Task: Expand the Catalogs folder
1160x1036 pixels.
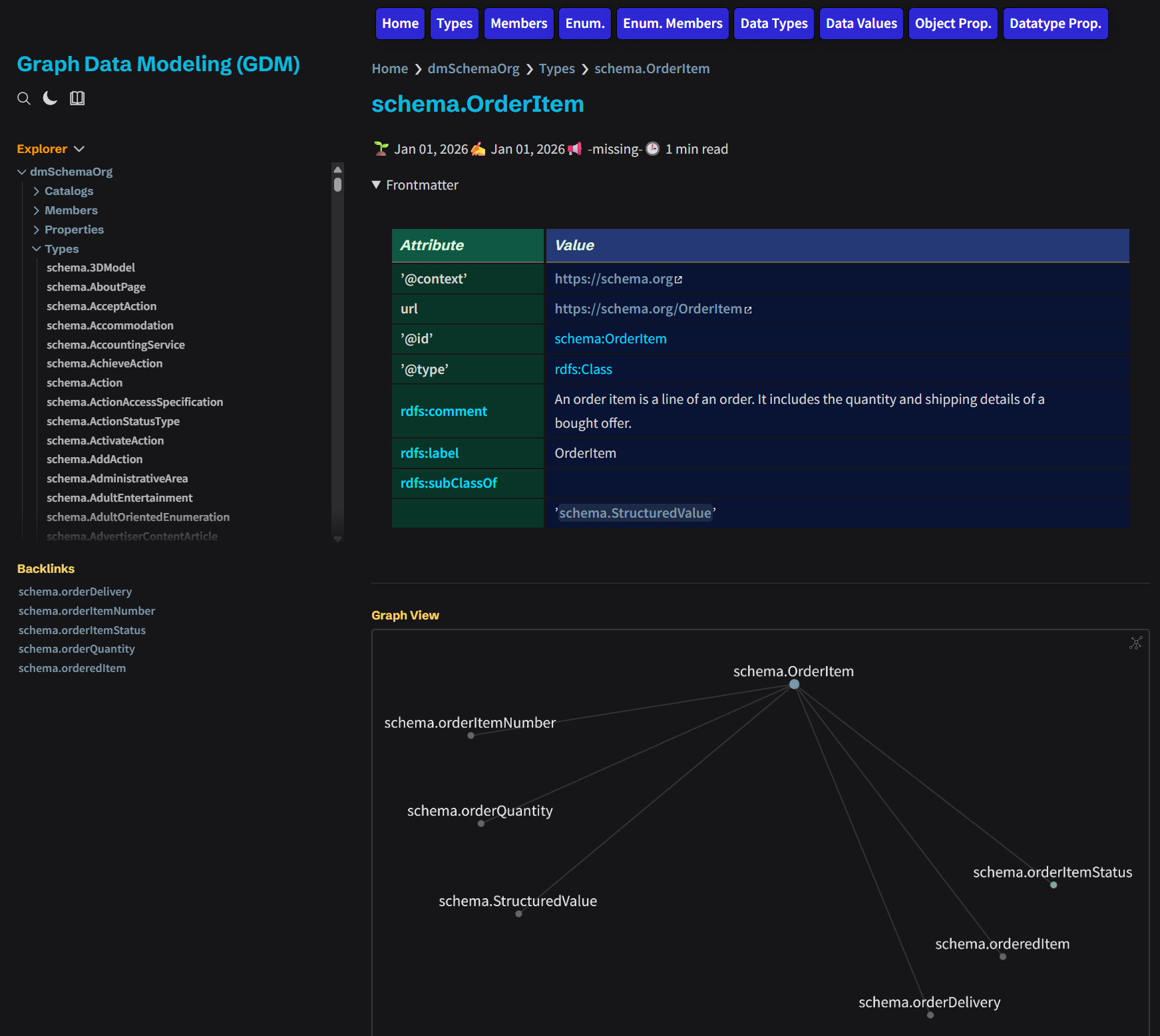Action: [37, 191]
